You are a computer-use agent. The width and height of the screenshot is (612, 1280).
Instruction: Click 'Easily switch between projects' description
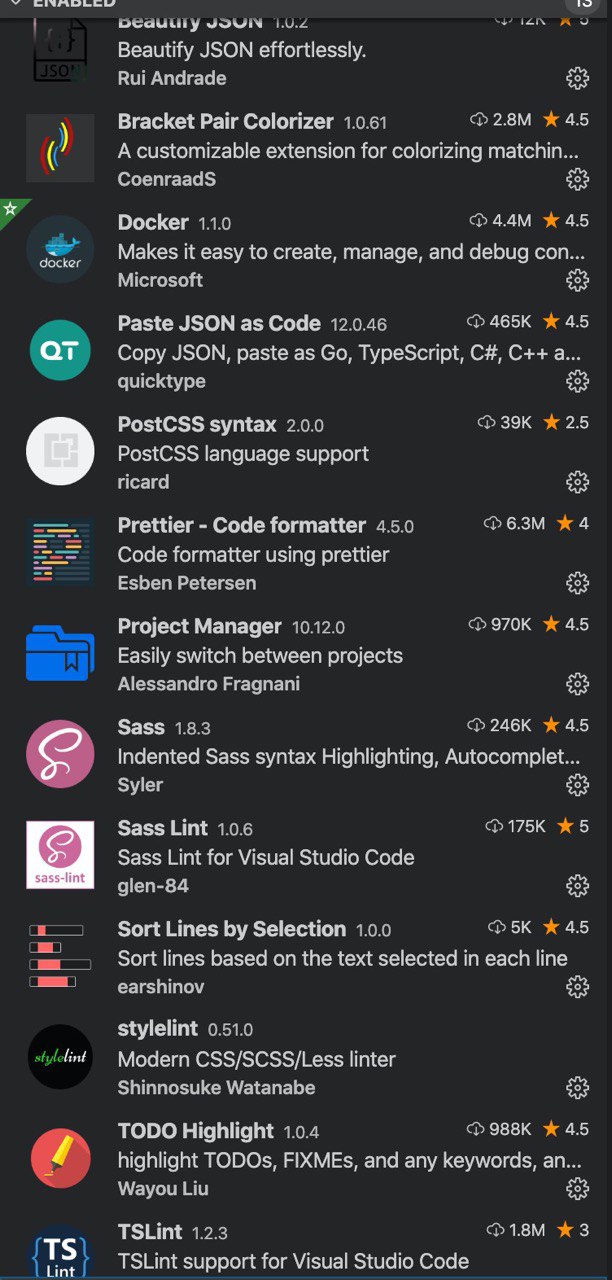[260, 656]
